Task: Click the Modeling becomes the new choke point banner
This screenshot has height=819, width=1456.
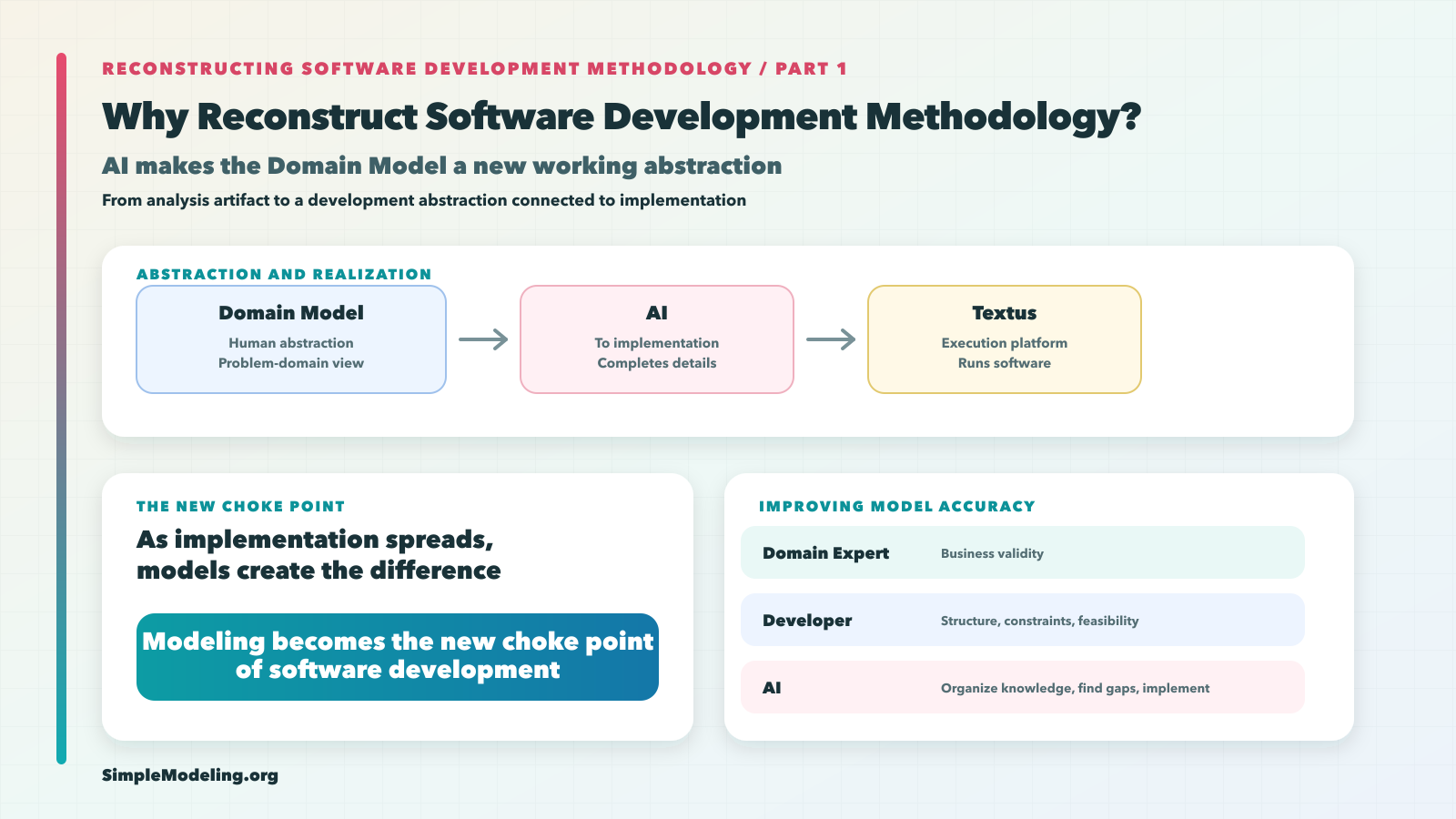Action: (398, 657)
